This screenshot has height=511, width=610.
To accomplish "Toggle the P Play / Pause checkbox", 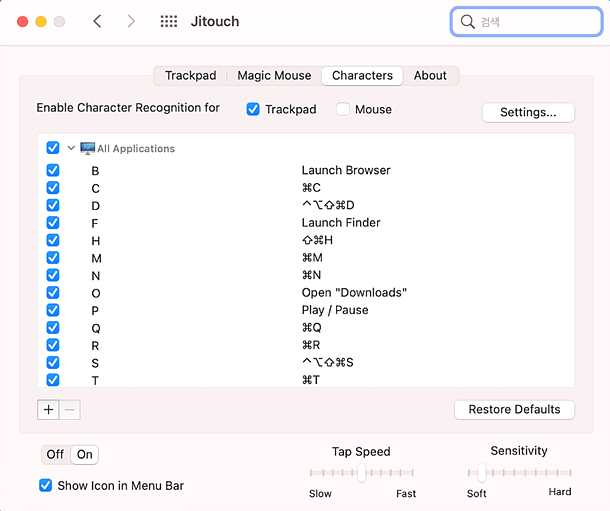I will point(53,310).
